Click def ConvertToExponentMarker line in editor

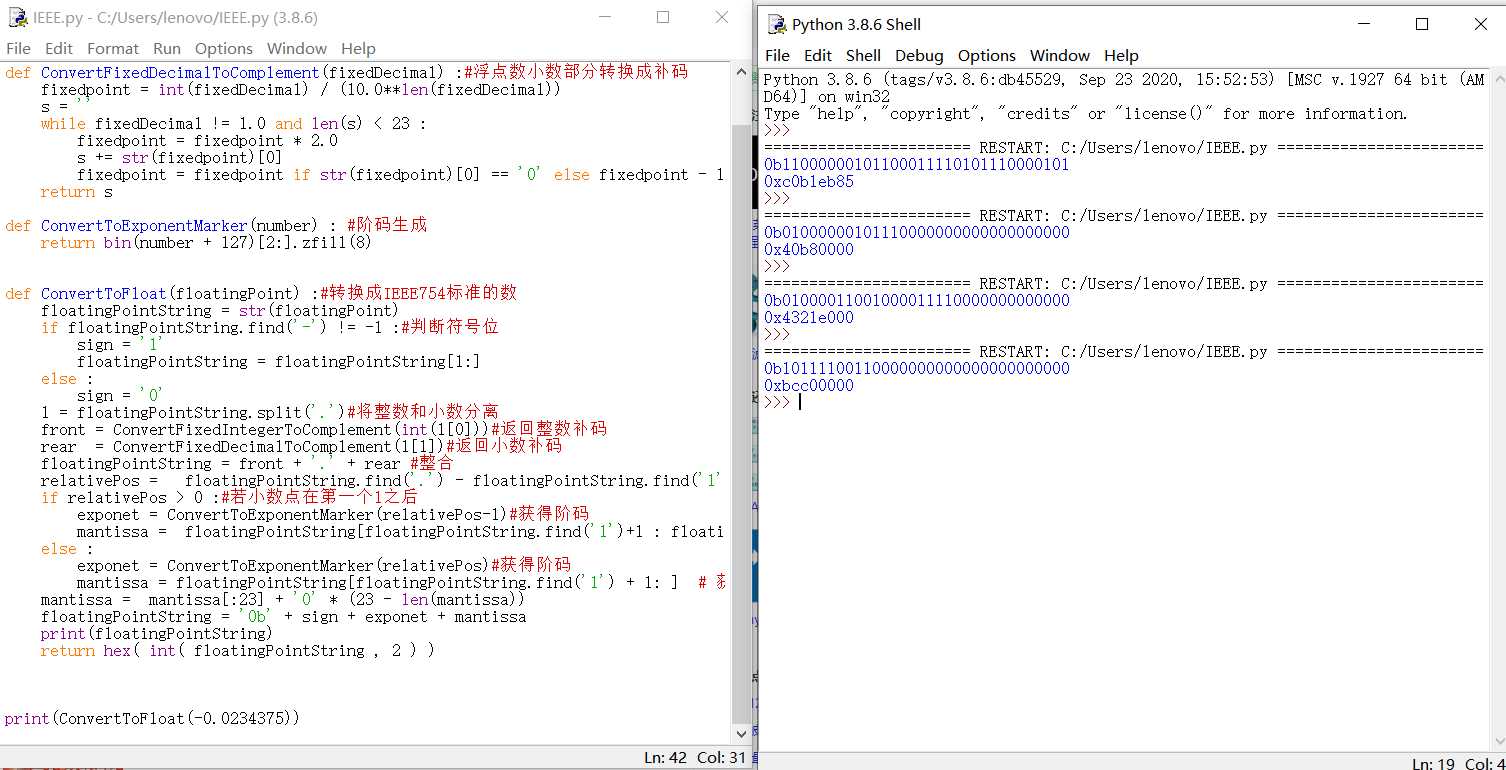pyautogui.click(x=216, y=225)
